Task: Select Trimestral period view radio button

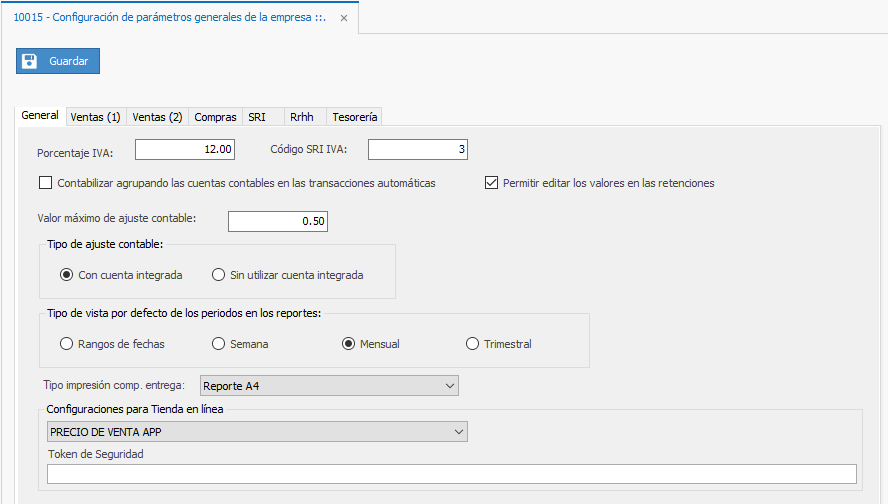Action: pyautogui.click(x=472, y=344)
